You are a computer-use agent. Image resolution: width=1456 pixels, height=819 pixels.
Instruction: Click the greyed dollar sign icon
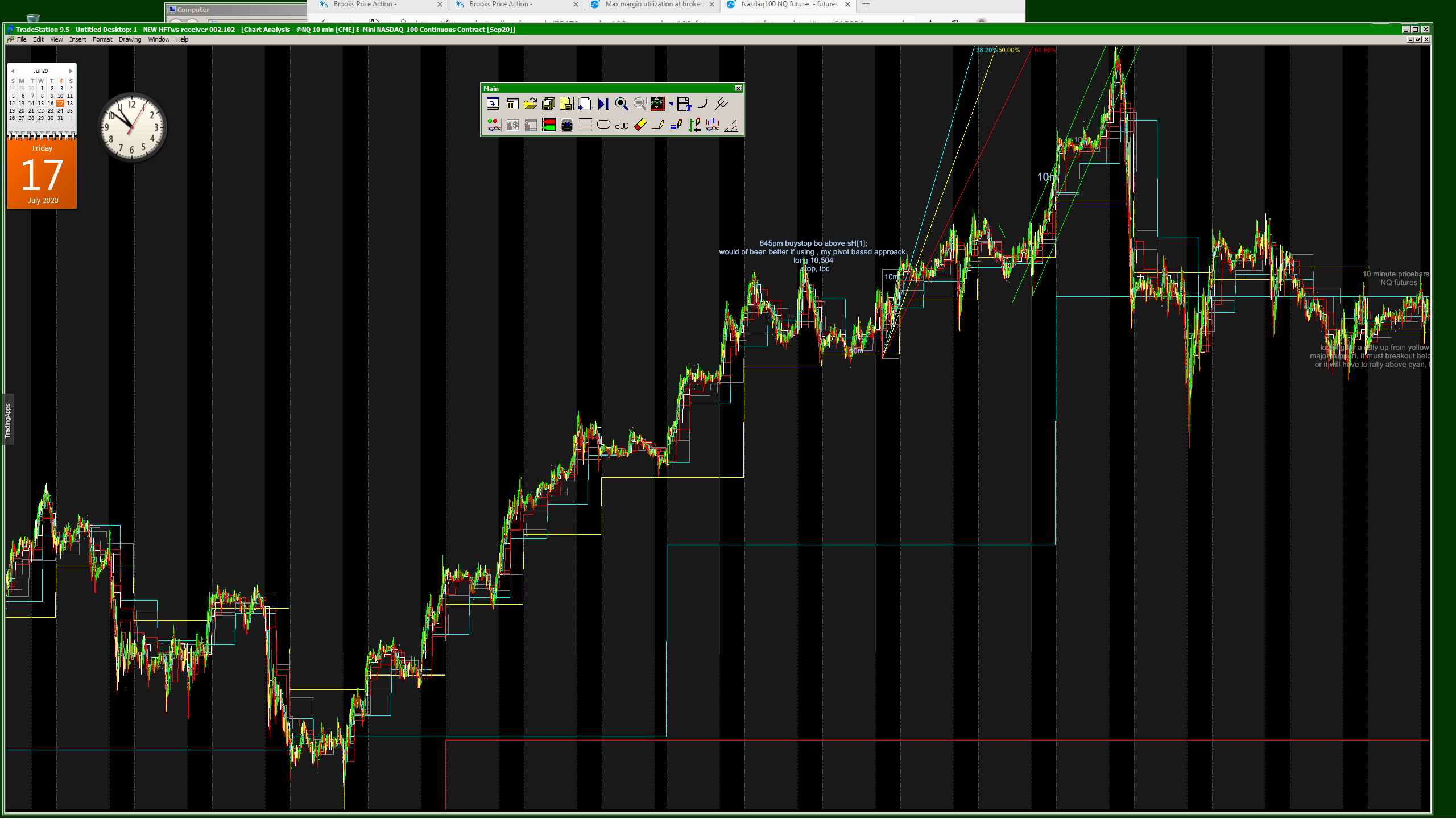click(512, 125)
